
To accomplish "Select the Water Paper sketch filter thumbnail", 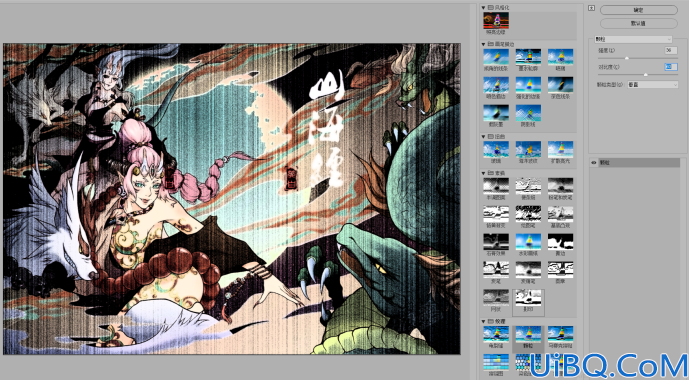I will pos(528,242).
